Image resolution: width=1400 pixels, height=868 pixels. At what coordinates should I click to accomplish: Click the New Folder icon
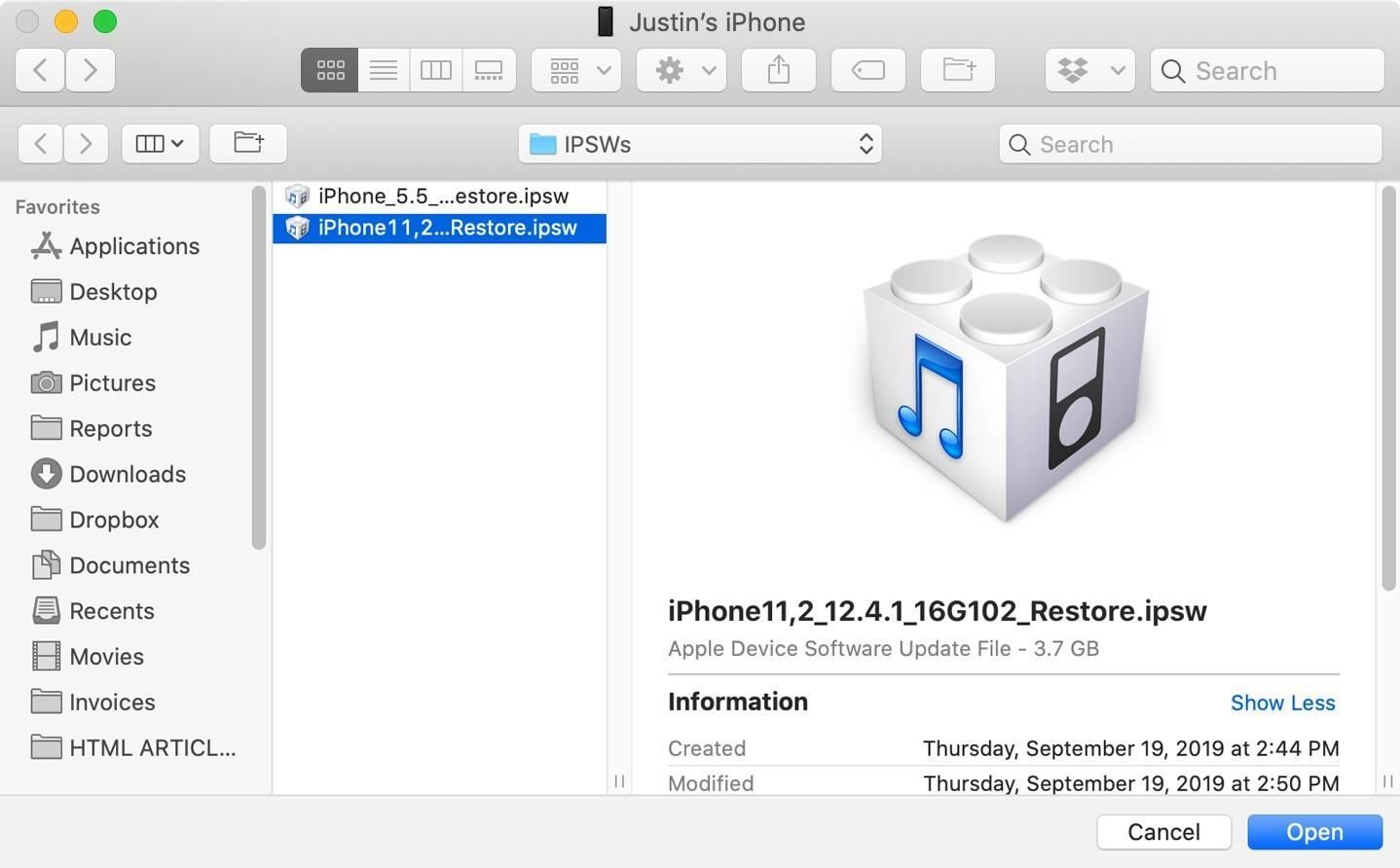coord(957,69)
